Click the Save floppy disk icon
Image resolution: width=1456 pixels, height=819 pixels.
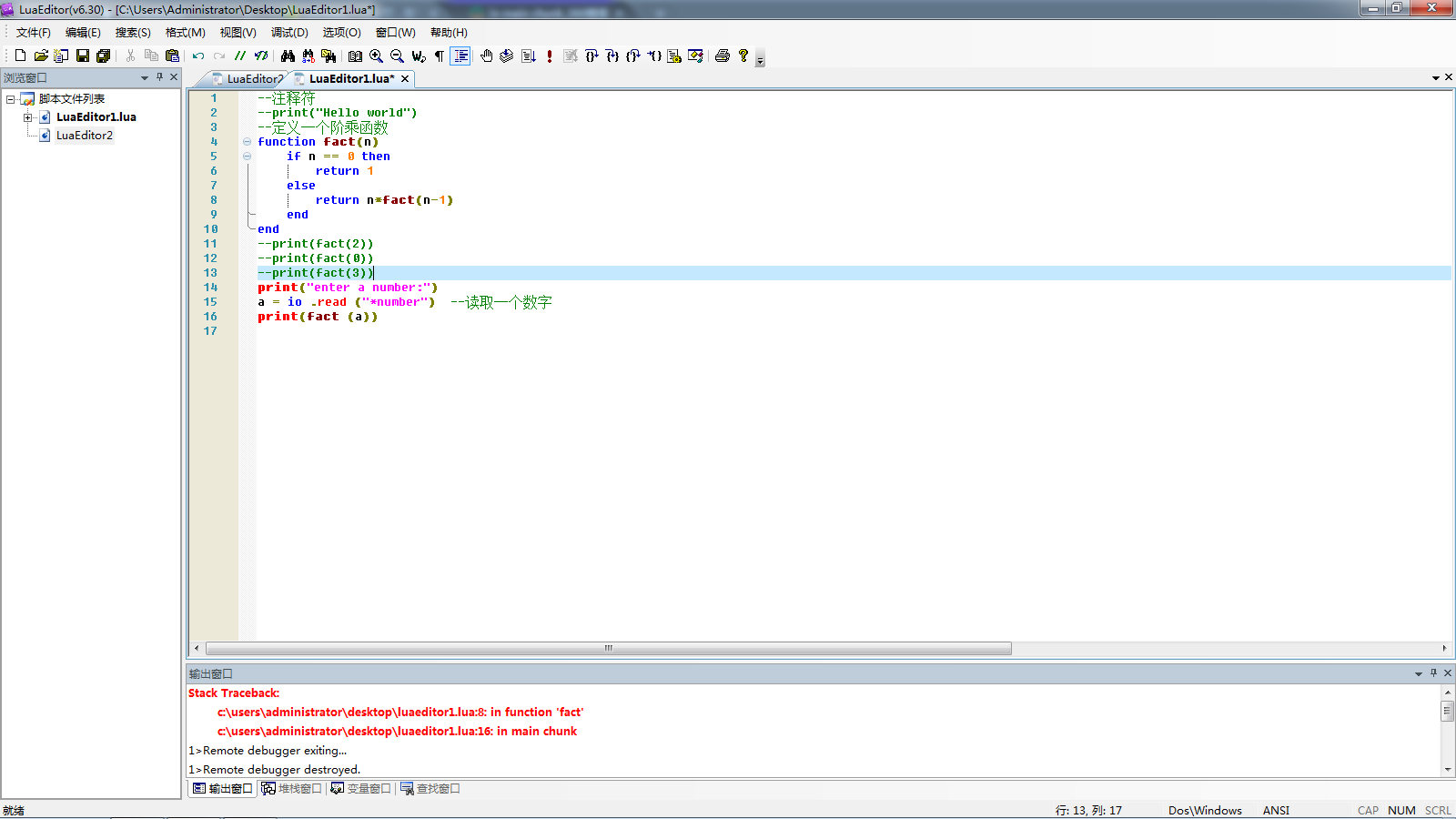(83, 56)
